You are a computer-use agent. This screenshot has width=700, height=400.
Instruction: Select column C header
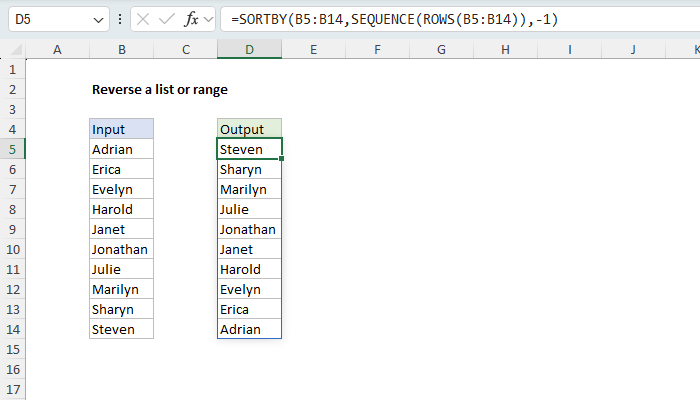pos(186,50)
